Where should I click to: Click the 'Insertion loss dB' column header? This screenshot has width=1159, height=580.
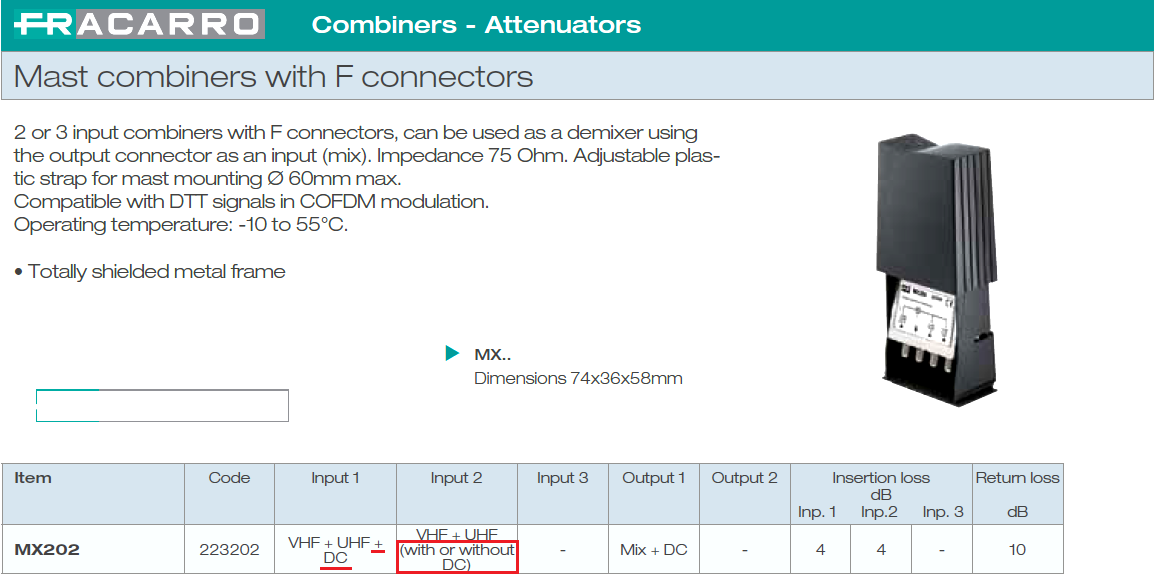click(x=880, y=485)
